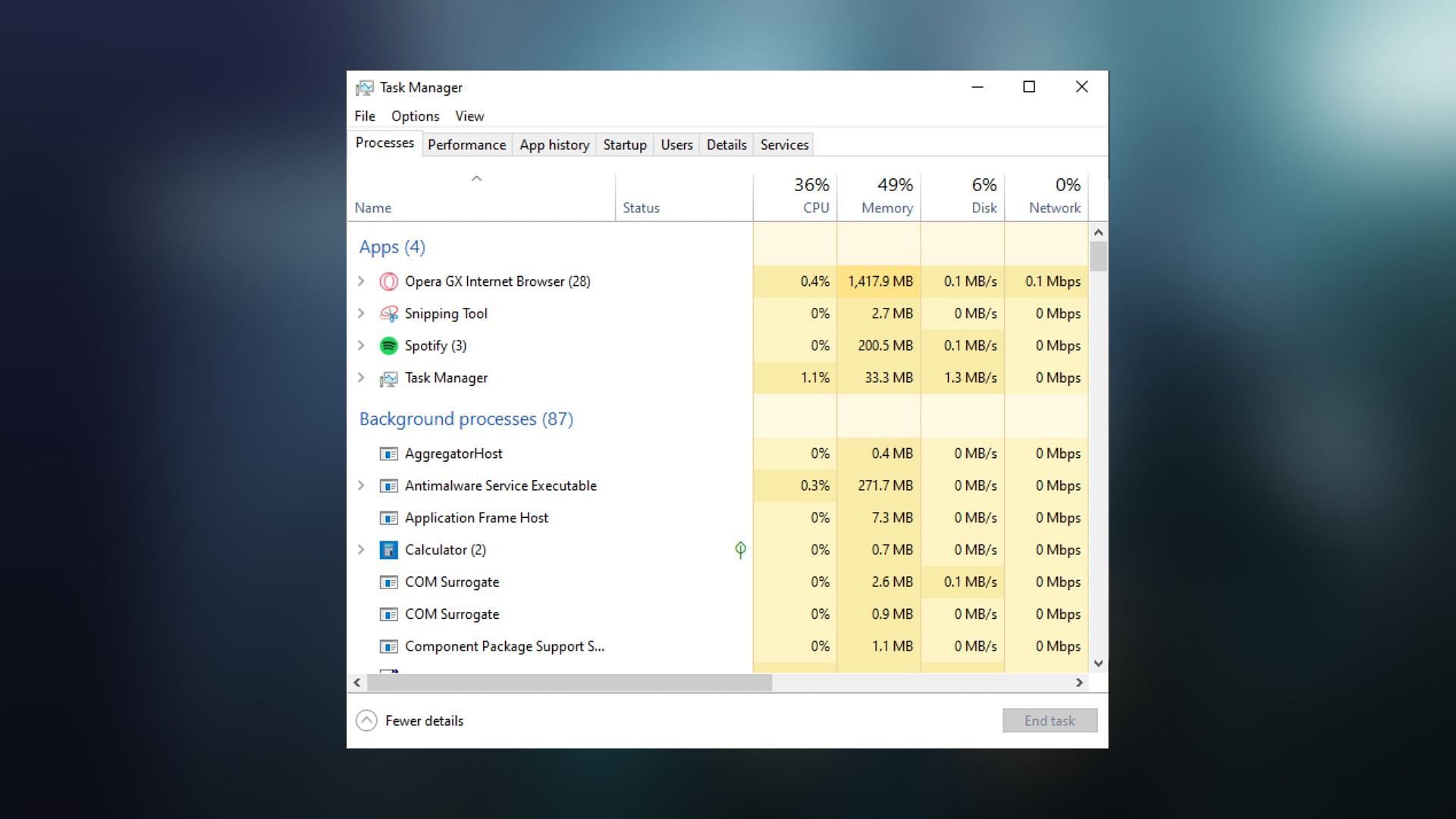Click the Background processes (87) header
Screen dimensions: 1456x819
(466, 419)
